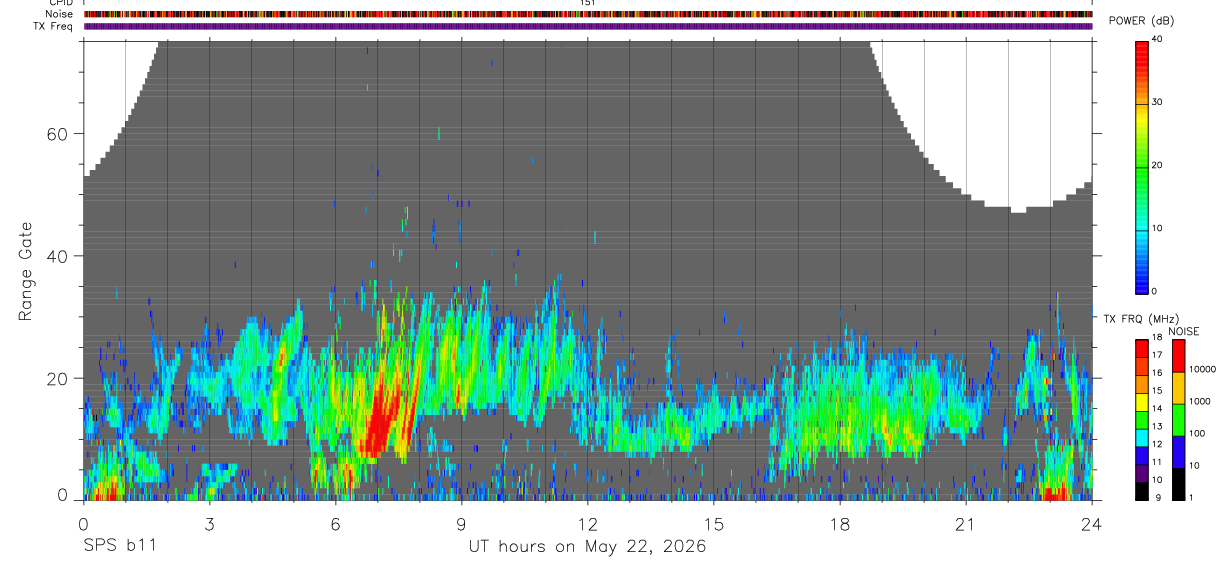The image size is (1228, 567).
Task: Click the "15" value on TX FRQ scale
Action: pos(1156,390)
